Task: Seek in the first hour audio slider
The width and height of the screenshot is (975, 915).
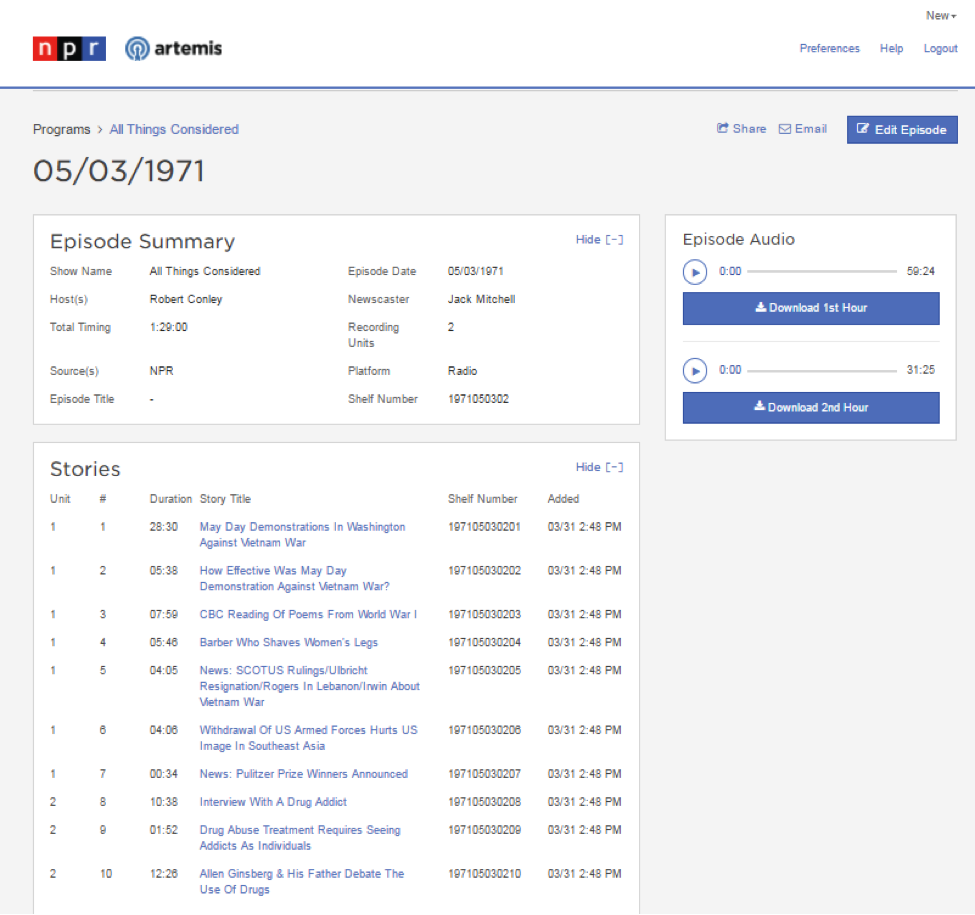Action: coord(821,271)
